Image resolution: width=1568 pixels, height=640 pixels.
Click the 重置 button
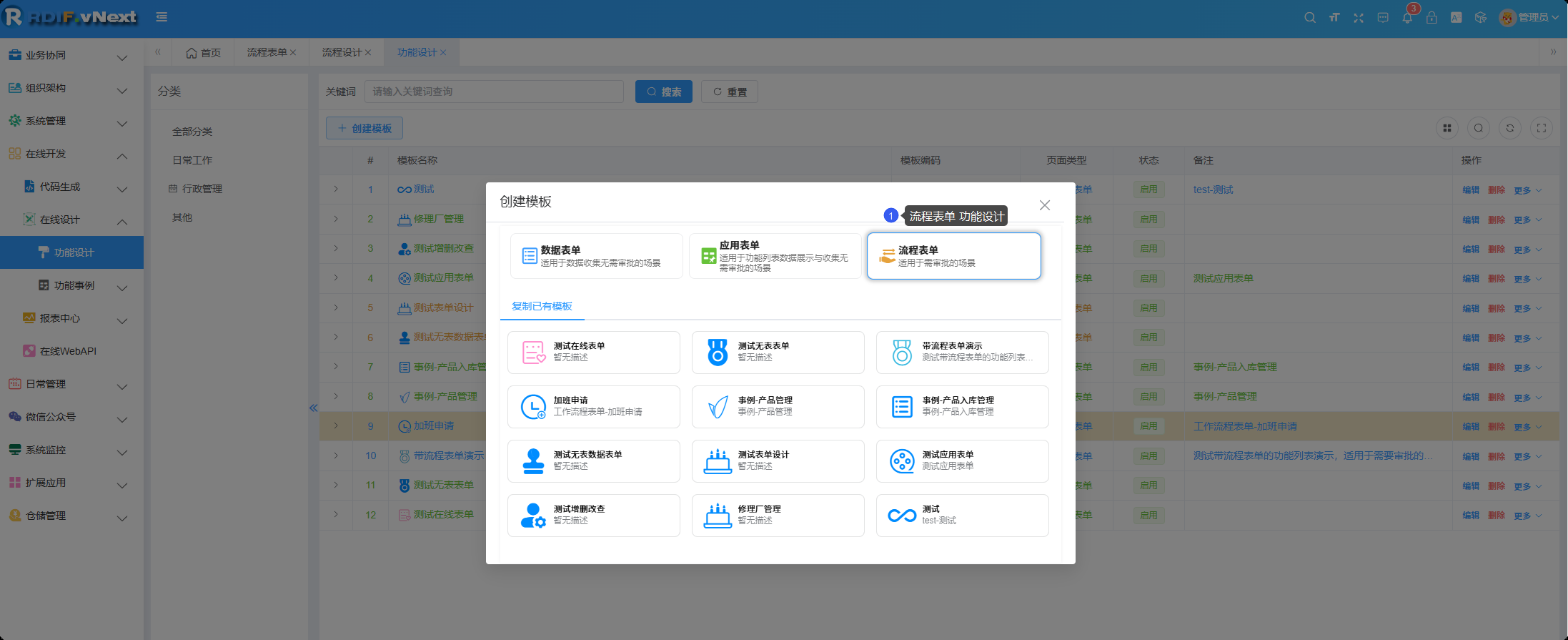[x=730, y=92]
